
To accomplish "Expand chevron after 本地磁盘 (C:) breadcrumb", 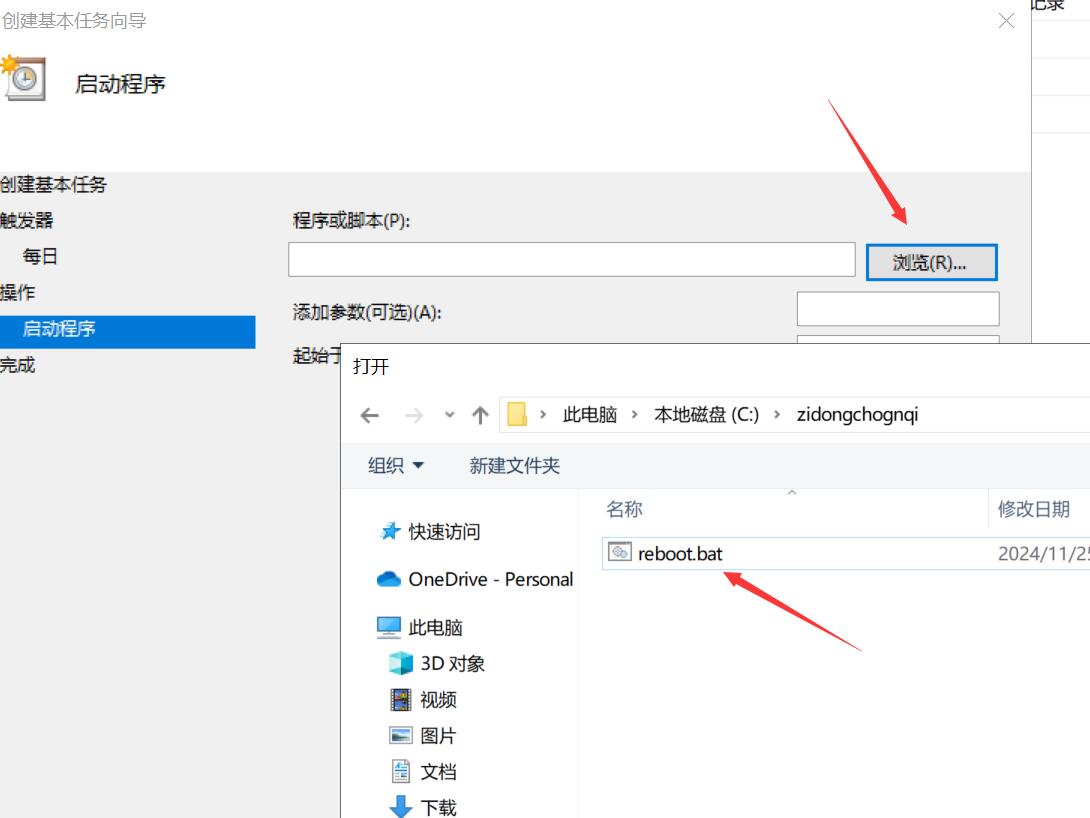I will 776,415.
